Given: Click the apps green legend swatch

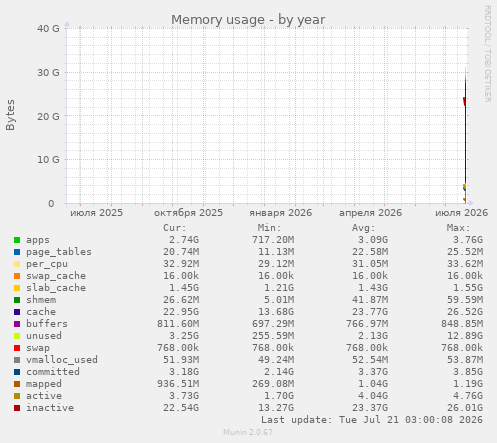Looking at the screenshot, I should click(x=17, y=240).
